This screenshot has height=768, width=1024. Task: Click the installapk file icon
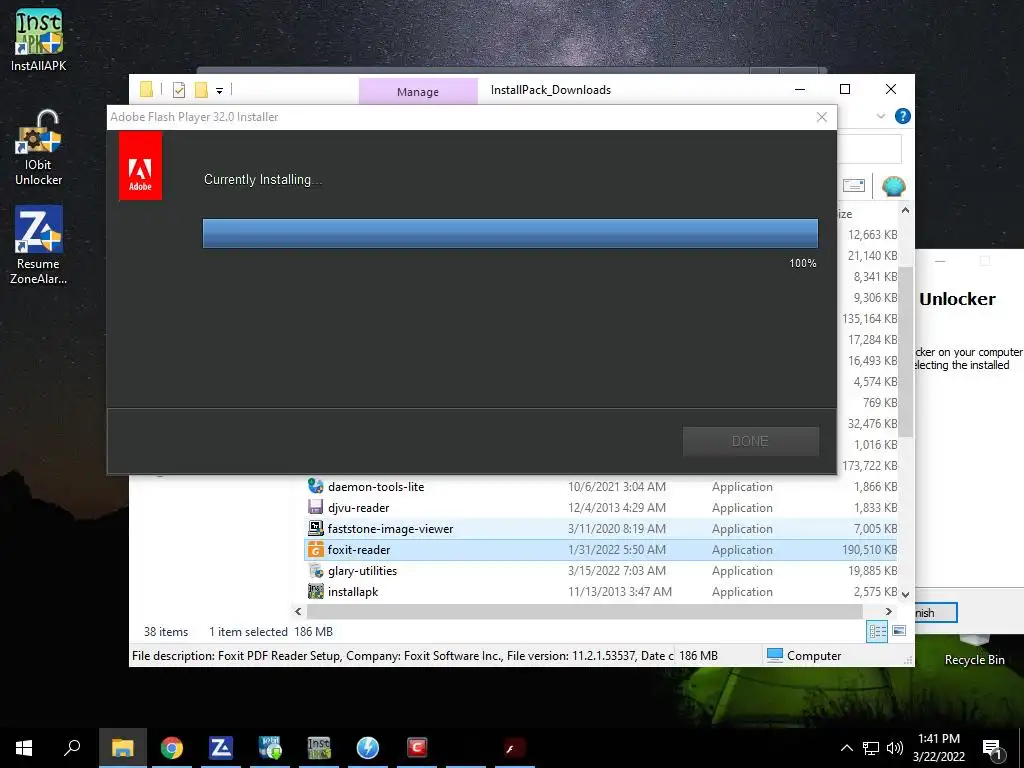pos(315,591)
